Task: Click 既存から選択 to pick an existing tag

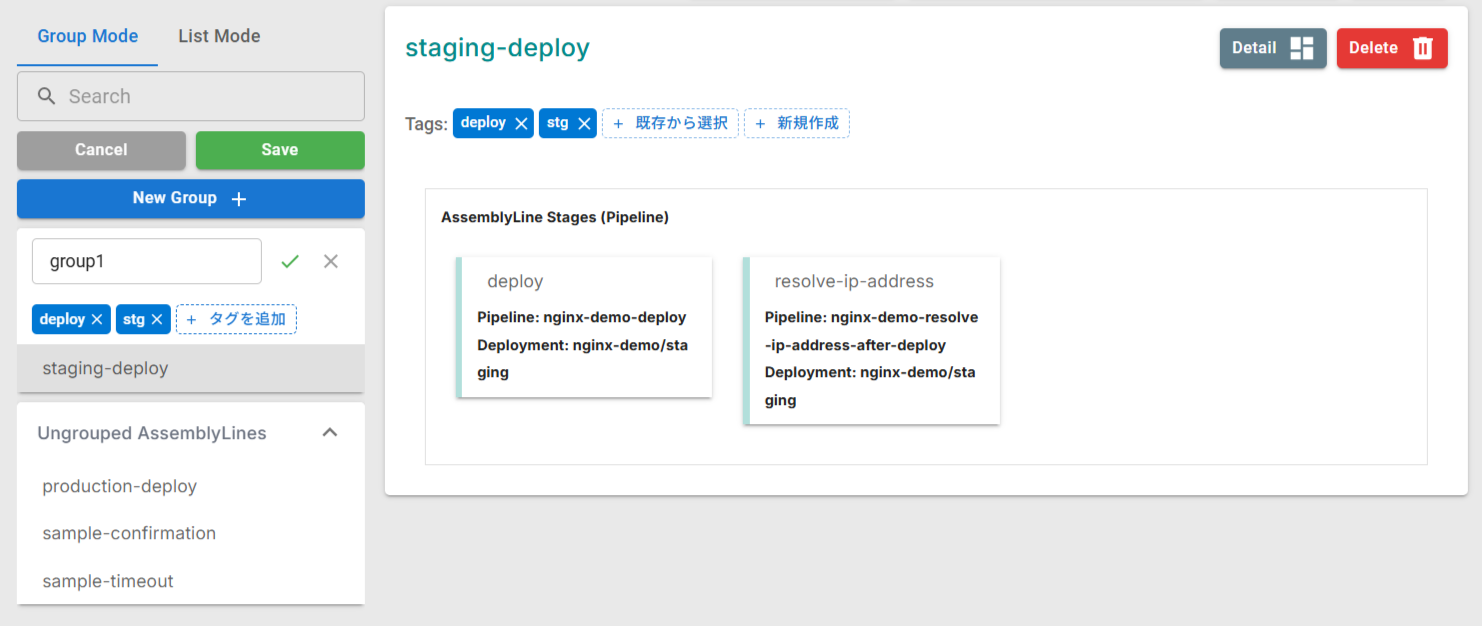Action: point(670,123)
